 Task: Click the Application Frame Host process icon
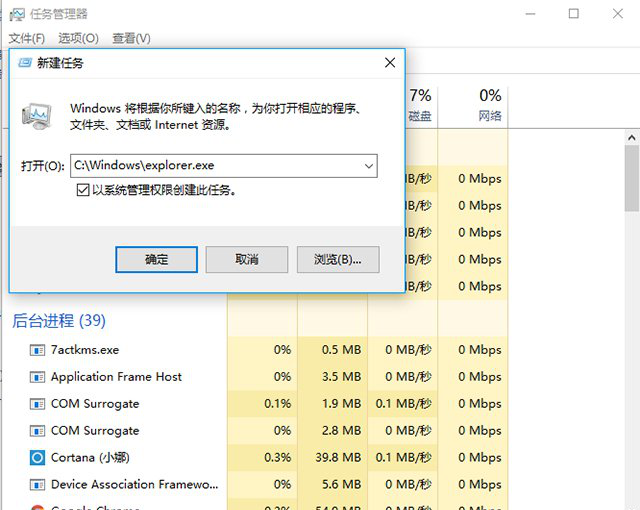38,377
